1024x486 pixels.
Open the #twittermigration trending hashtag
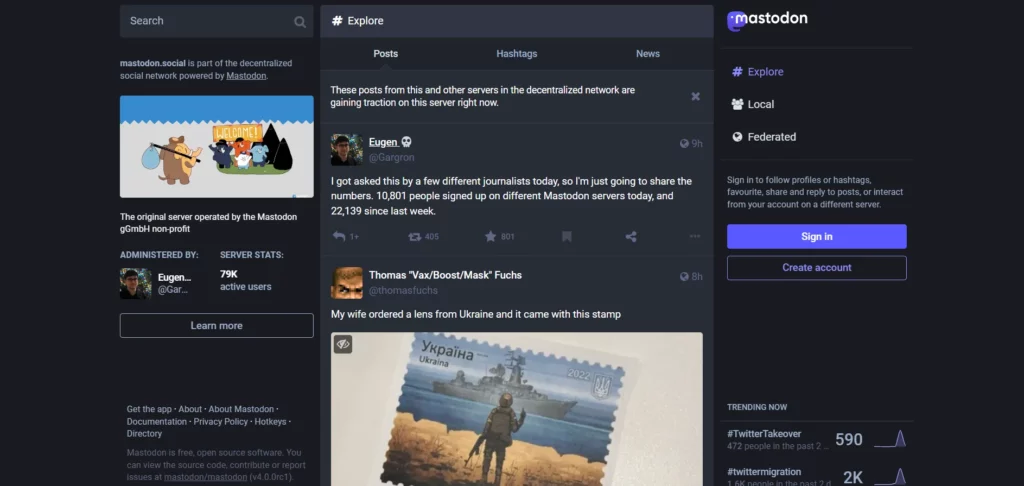(x=764, y=472)
